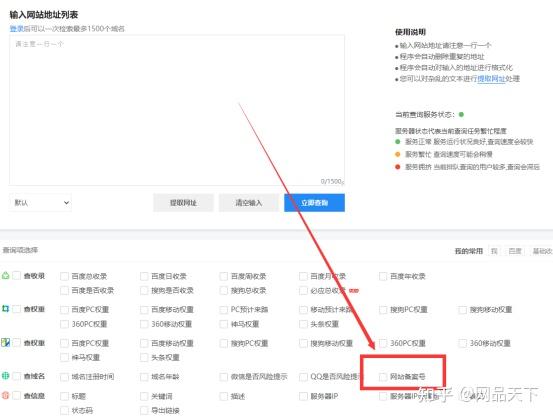
Task: Click the green globe icon beside 查域名
Action: 5,376
